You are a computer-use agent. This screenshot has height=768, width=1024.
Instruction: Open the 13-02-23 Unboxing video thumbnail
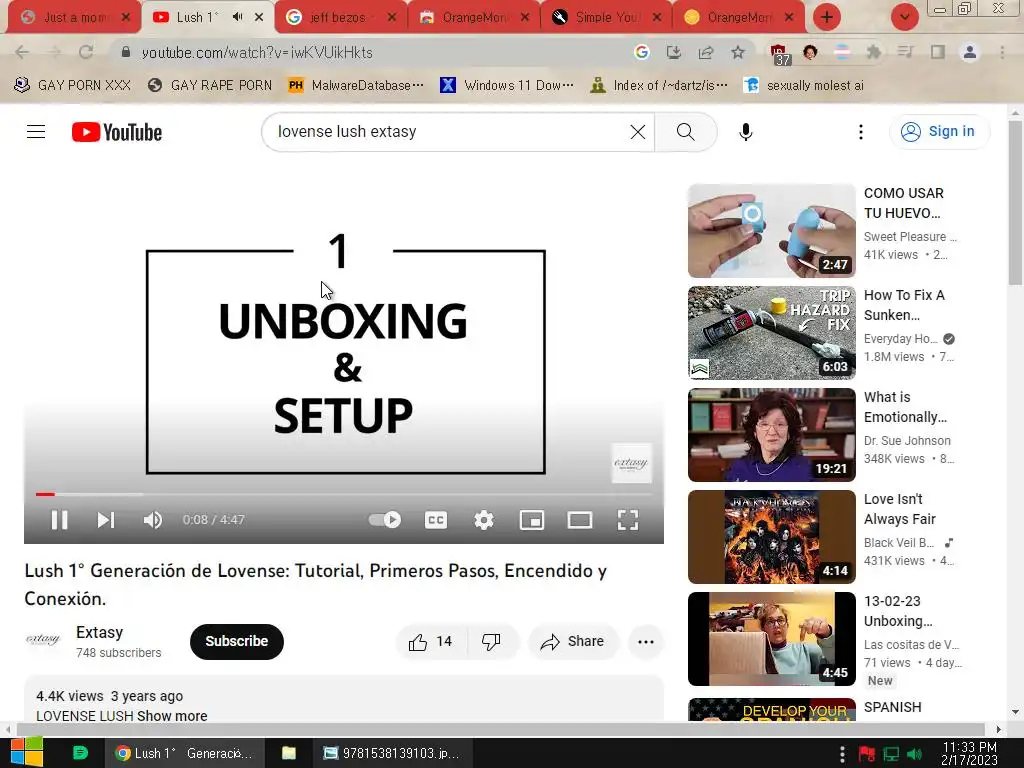771,639
